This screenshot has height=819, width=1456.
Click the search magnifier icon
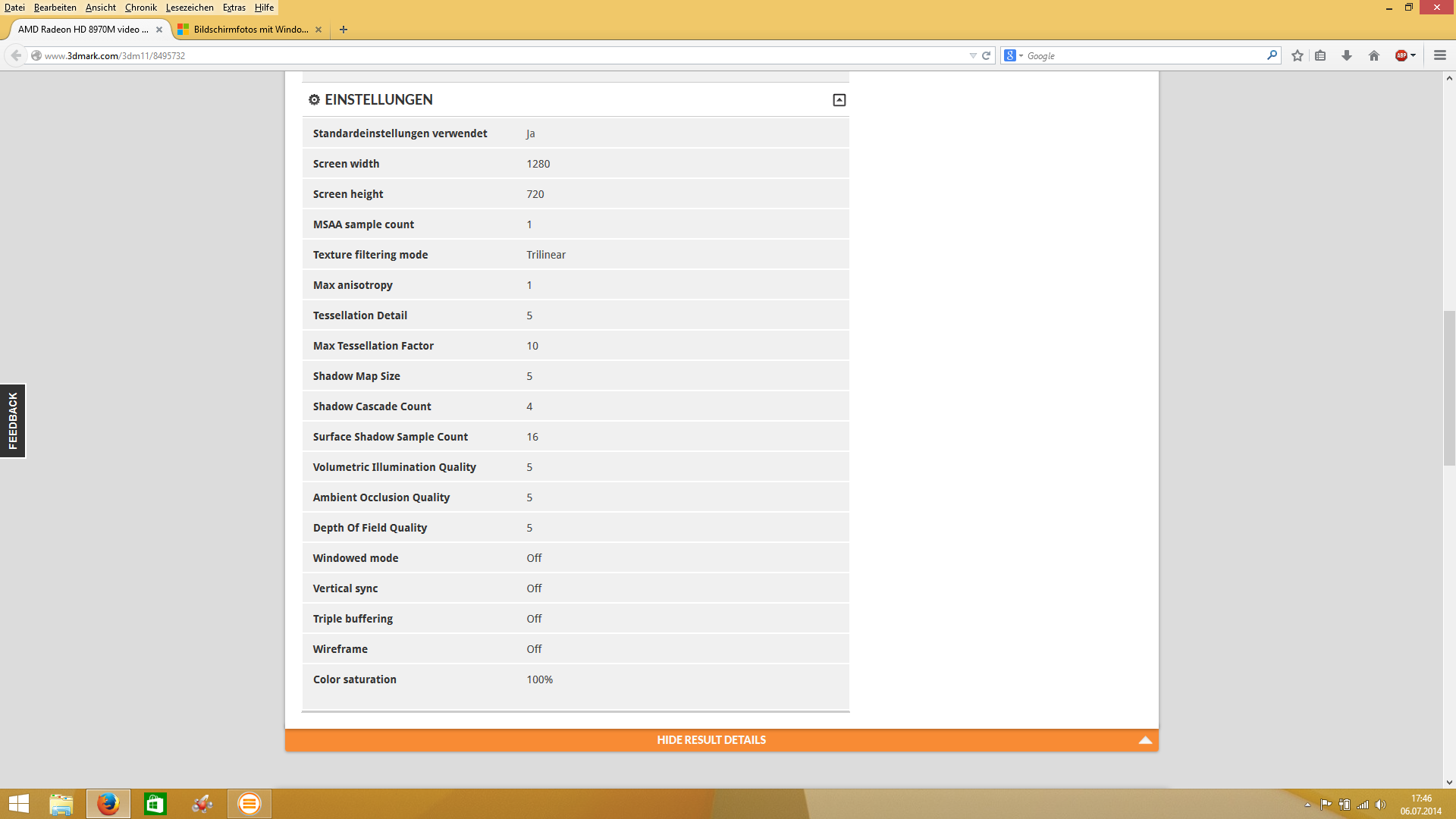(1272, 55)
